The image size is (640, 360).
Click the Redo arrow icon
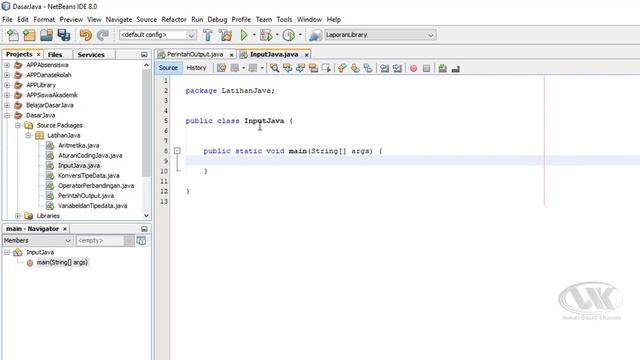[x=103, y=35]
